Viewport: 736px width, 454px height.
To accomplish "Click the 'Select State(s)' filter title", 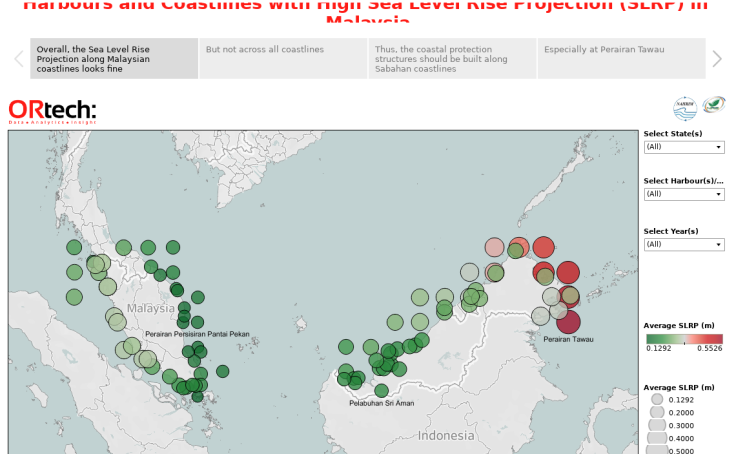I will (x=673, y=133).
